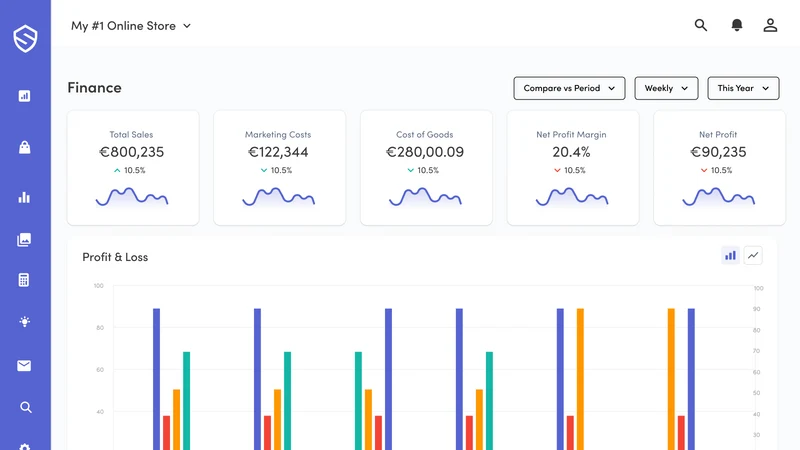Click the Profit & Loss chart title
The image size is (800, 450).
115,257
